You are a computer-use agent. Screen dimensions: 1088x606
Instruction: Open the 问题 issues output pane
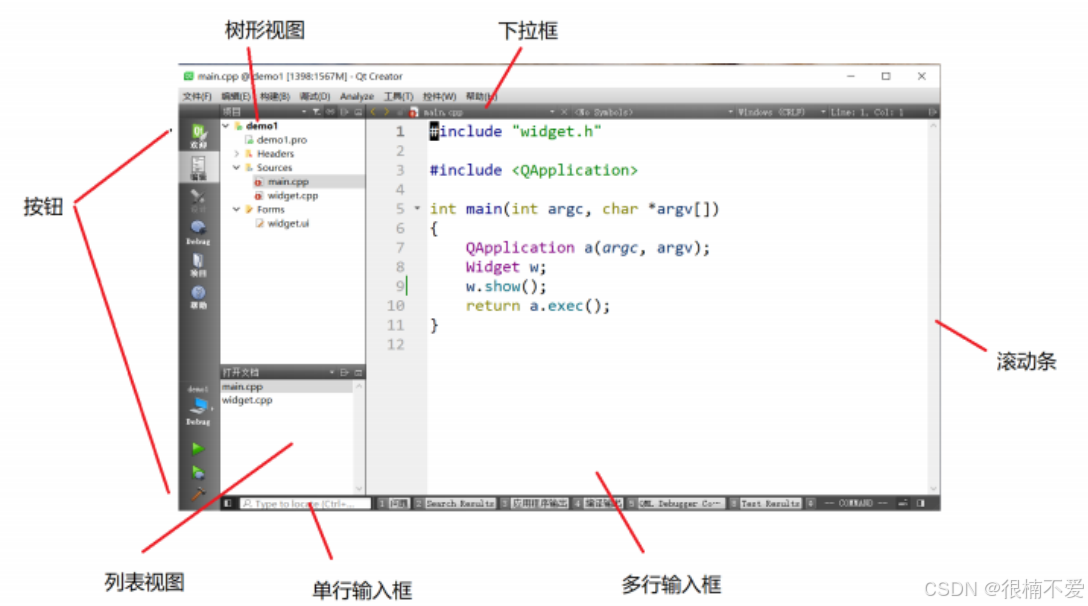tap(394, 503)
